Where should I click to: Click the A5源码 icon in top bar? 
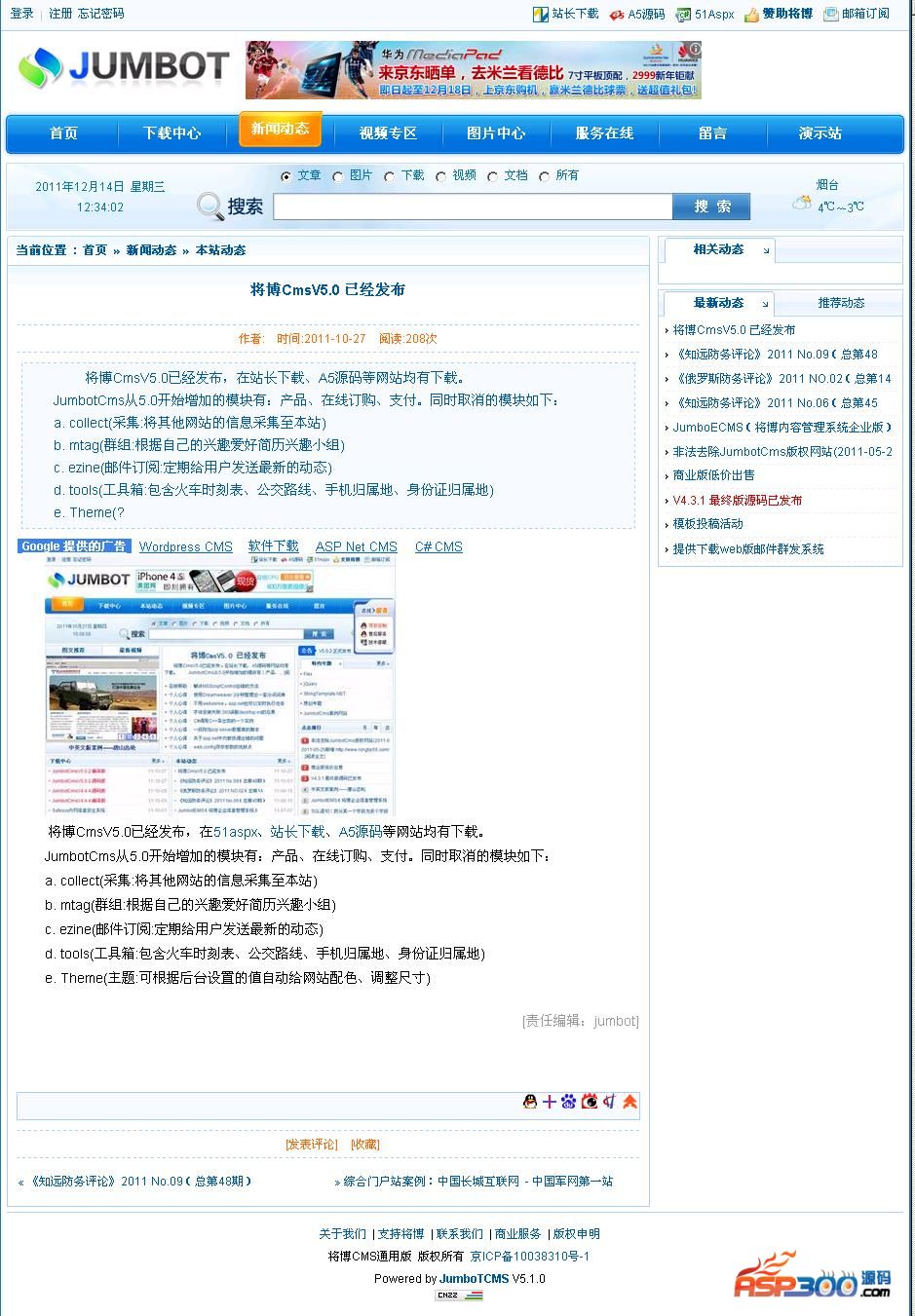click(x=617, y=15)
